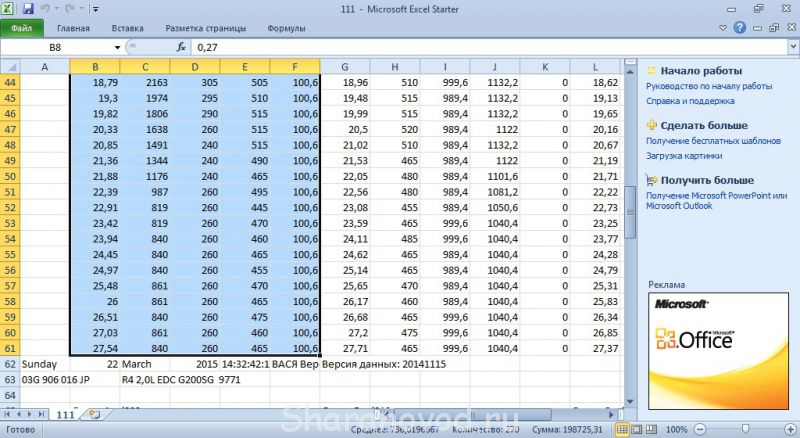The height and width of the screenshot is (438, 800).
Task: Switch to the Вставка ribbon tab
Action: click(x=127, y=29)
